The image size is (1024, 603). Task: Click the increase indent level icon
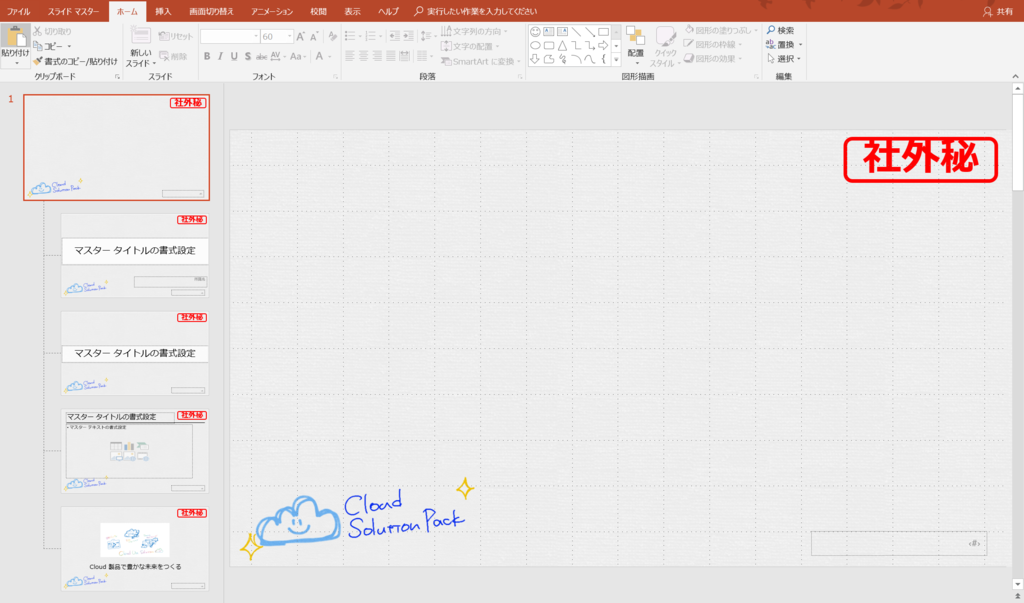408,36
